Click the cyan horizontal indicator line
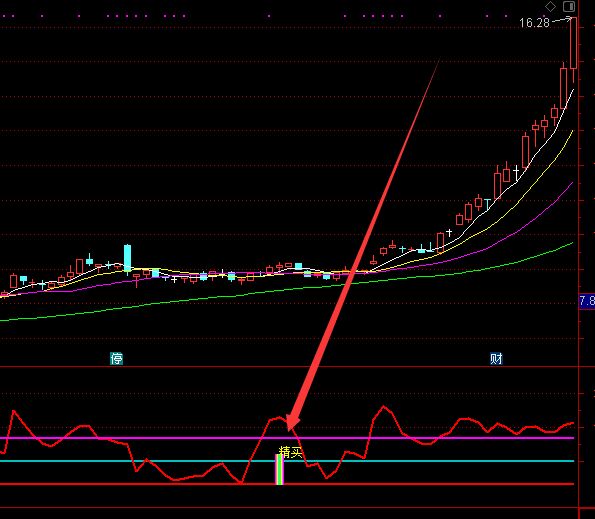Screen dimensions: 595x519 pyautogui.click(x=287, y=461)
